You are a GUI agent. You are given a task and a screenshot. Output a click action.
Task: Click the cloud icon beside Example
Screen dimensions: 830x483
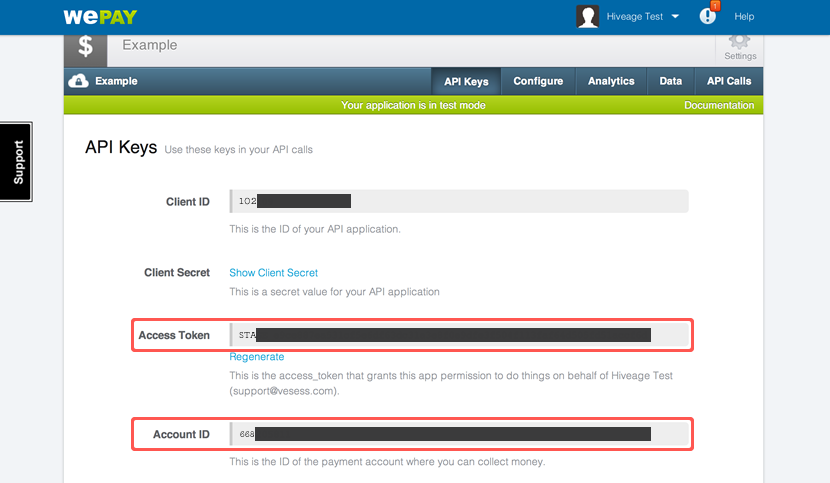point(78,81)
